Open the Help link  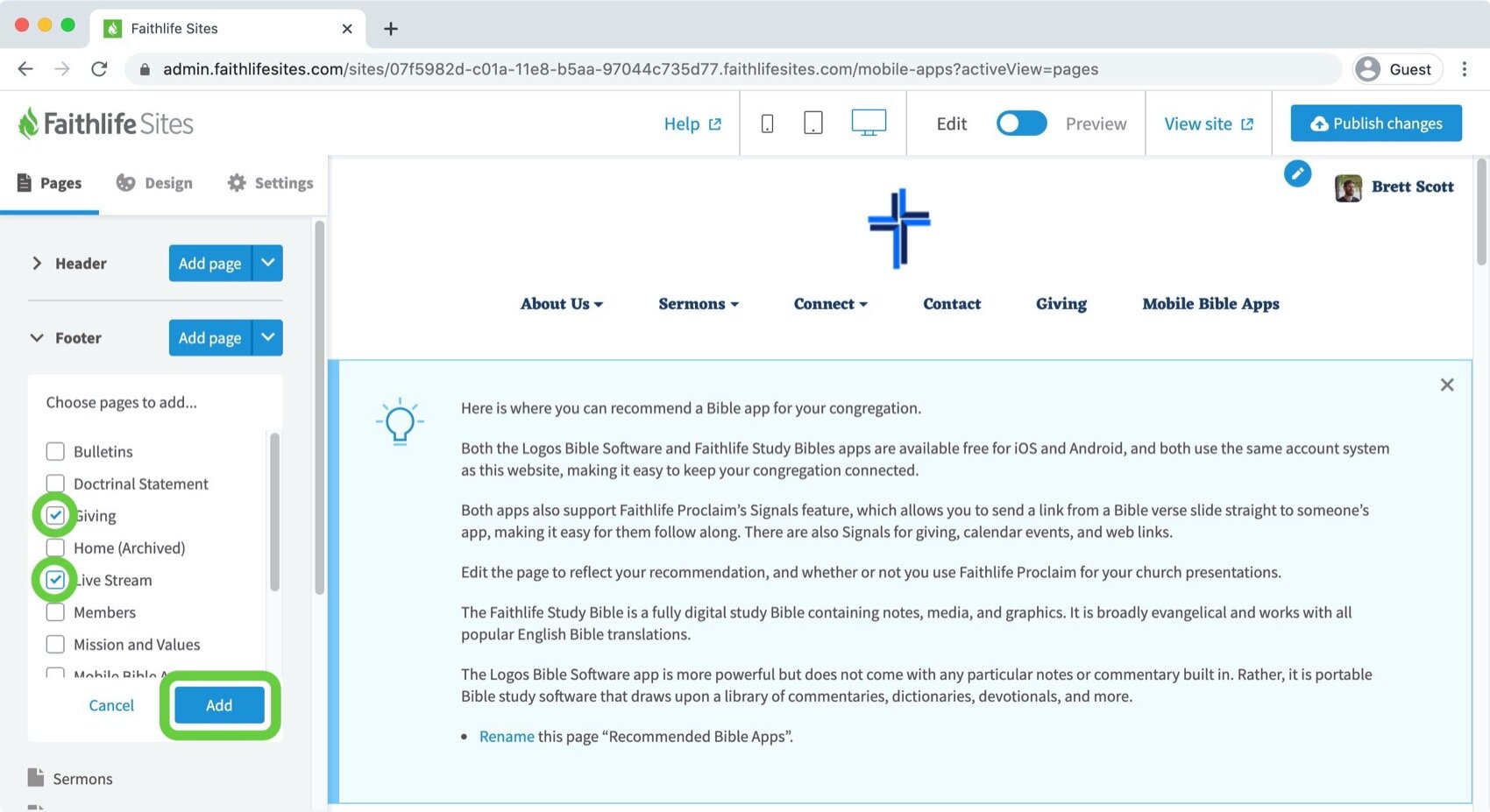point(692,124)
